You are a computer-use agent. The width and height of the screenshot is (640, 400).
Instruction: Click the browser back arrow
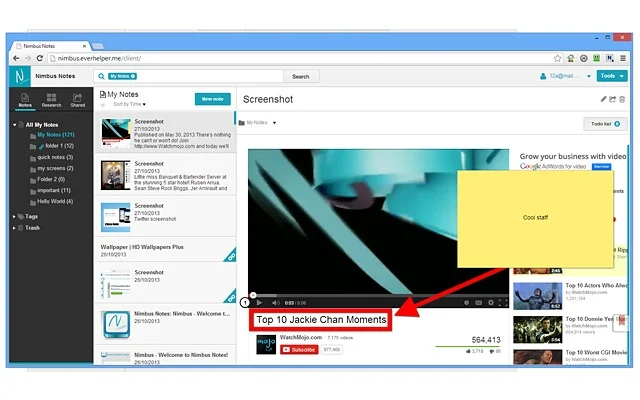(16, 58)
